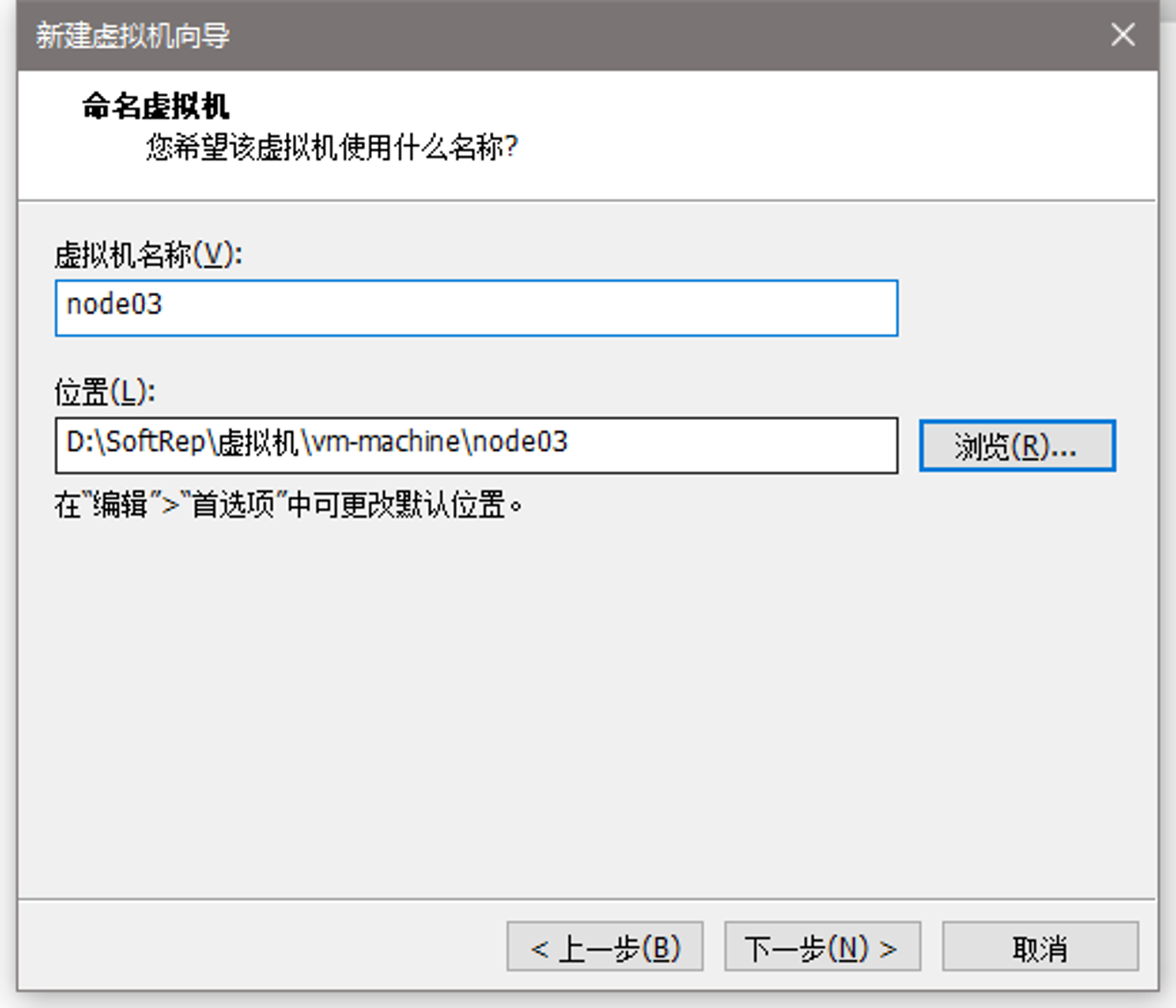Image resolution: width=1176 pixels, height=1008 pixels.
Task: Cancel the wizard with 取消
Action: click(1040, 946)
